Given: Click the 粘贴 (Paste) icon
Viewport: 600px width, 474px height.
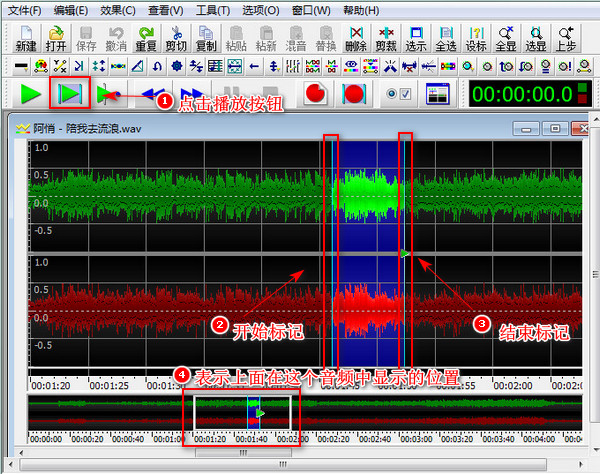Looking at the screenshot, I should click(236, 38).
